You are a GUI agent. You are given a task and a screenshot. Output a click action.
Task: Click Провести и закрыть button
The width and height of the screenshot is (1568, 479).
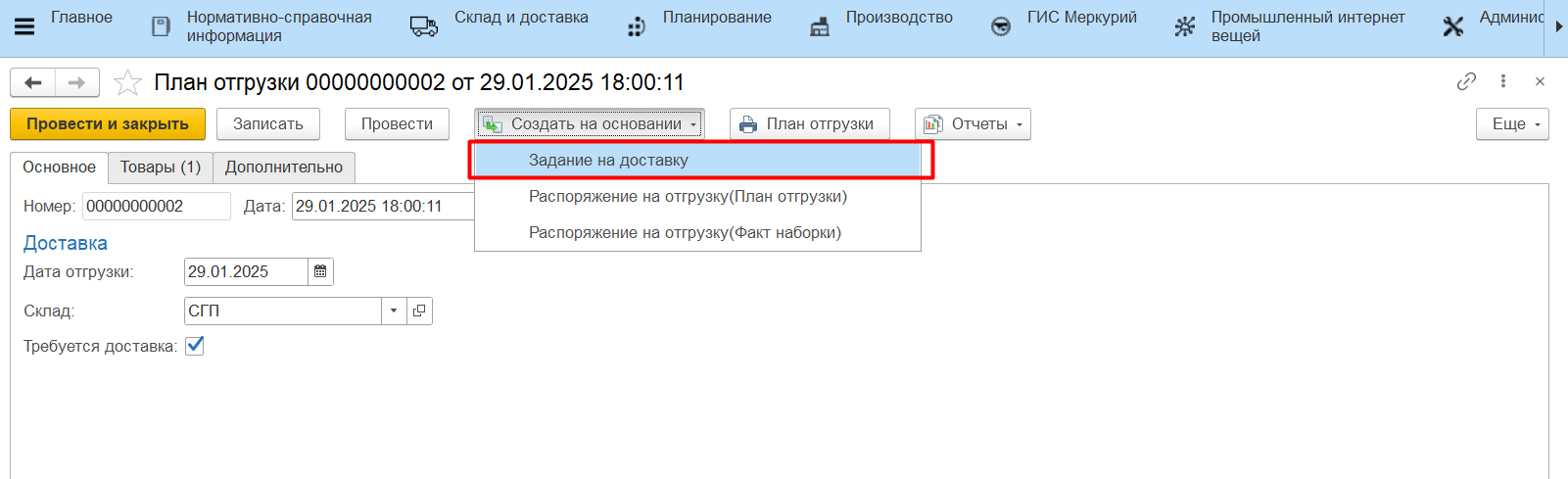(x=108, y=123)
